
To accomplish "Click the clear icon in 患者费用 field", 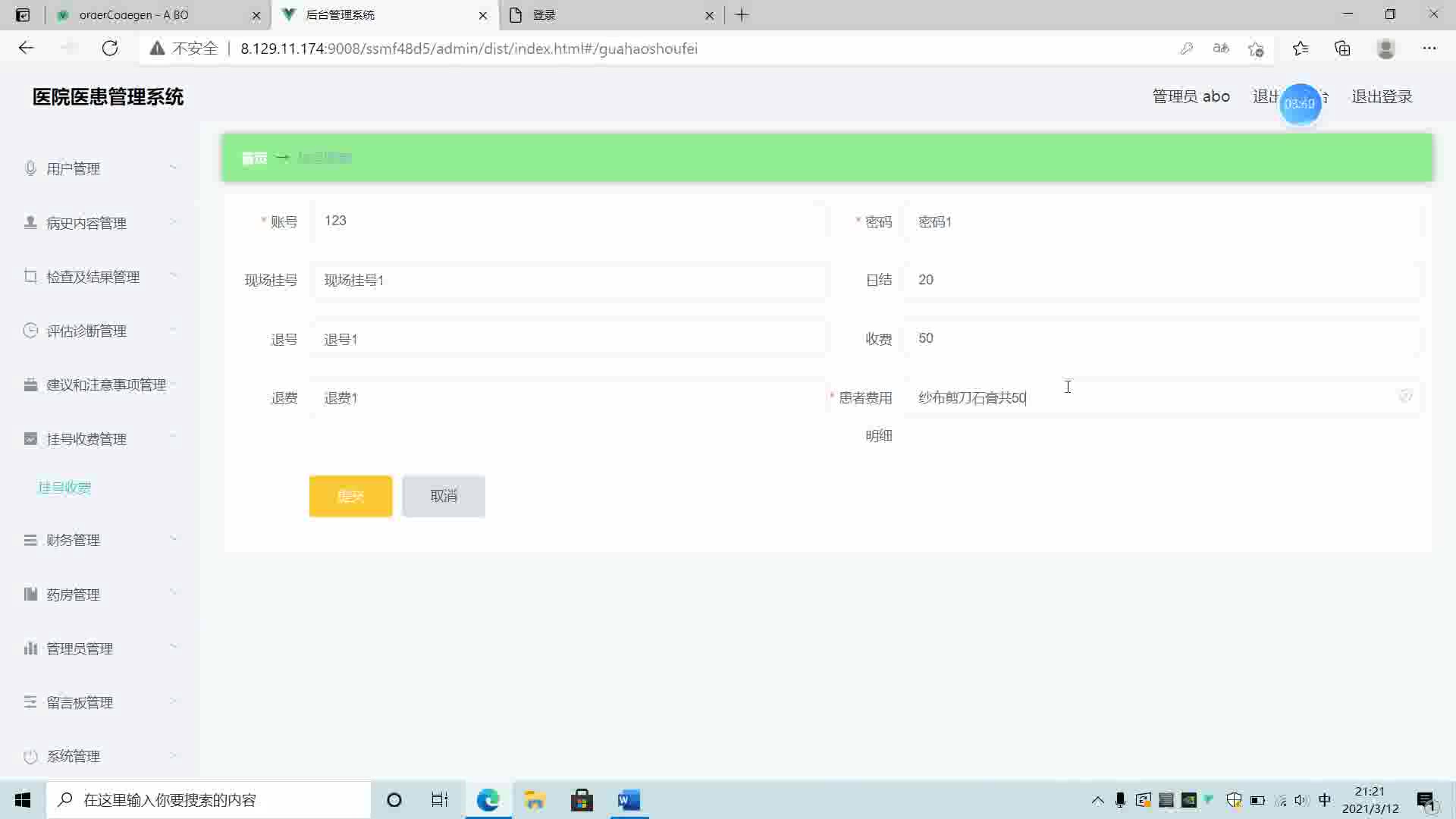I will [x=1405, y=397].
